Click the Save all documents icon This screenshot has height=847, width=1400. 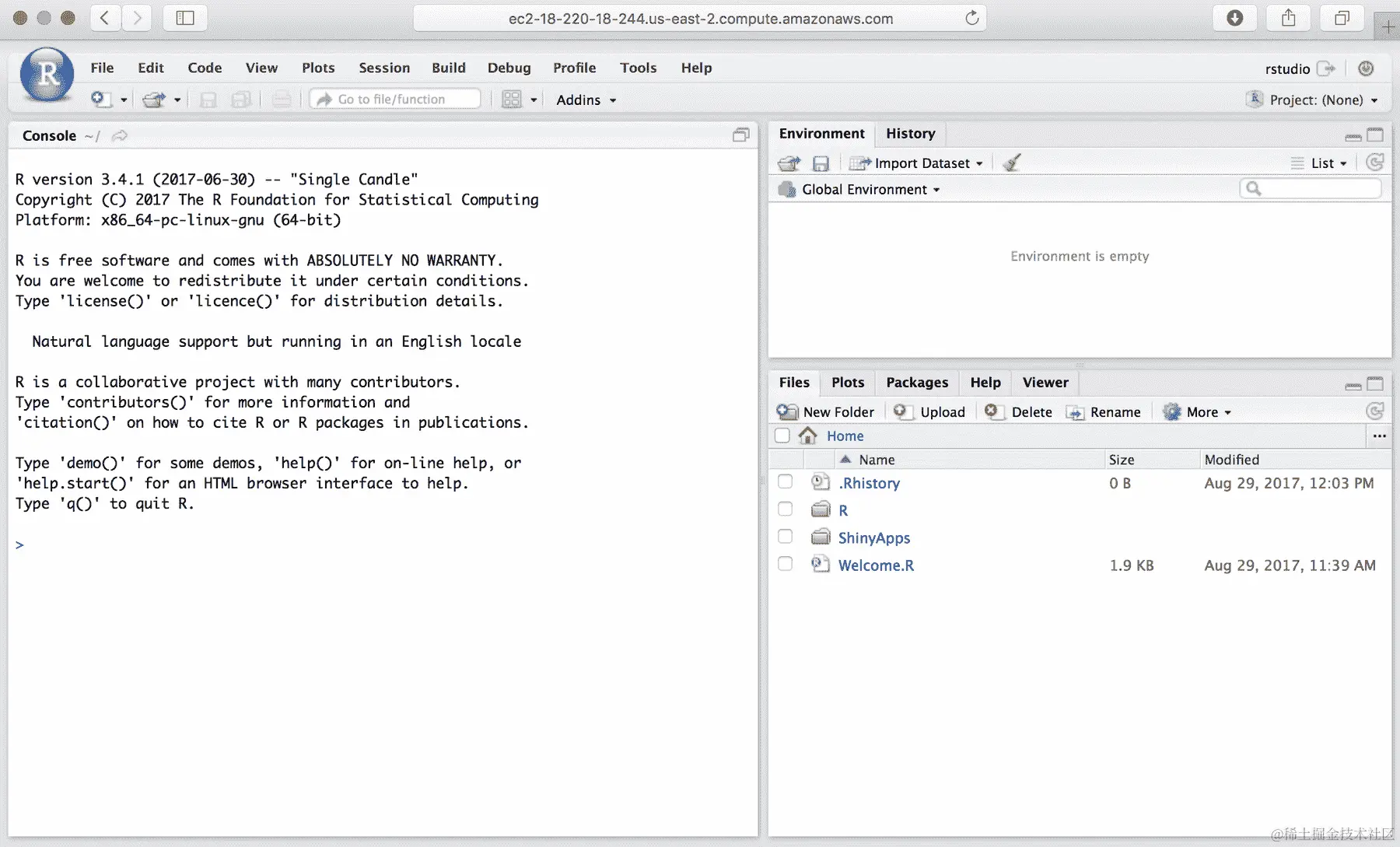pos(240,100)
